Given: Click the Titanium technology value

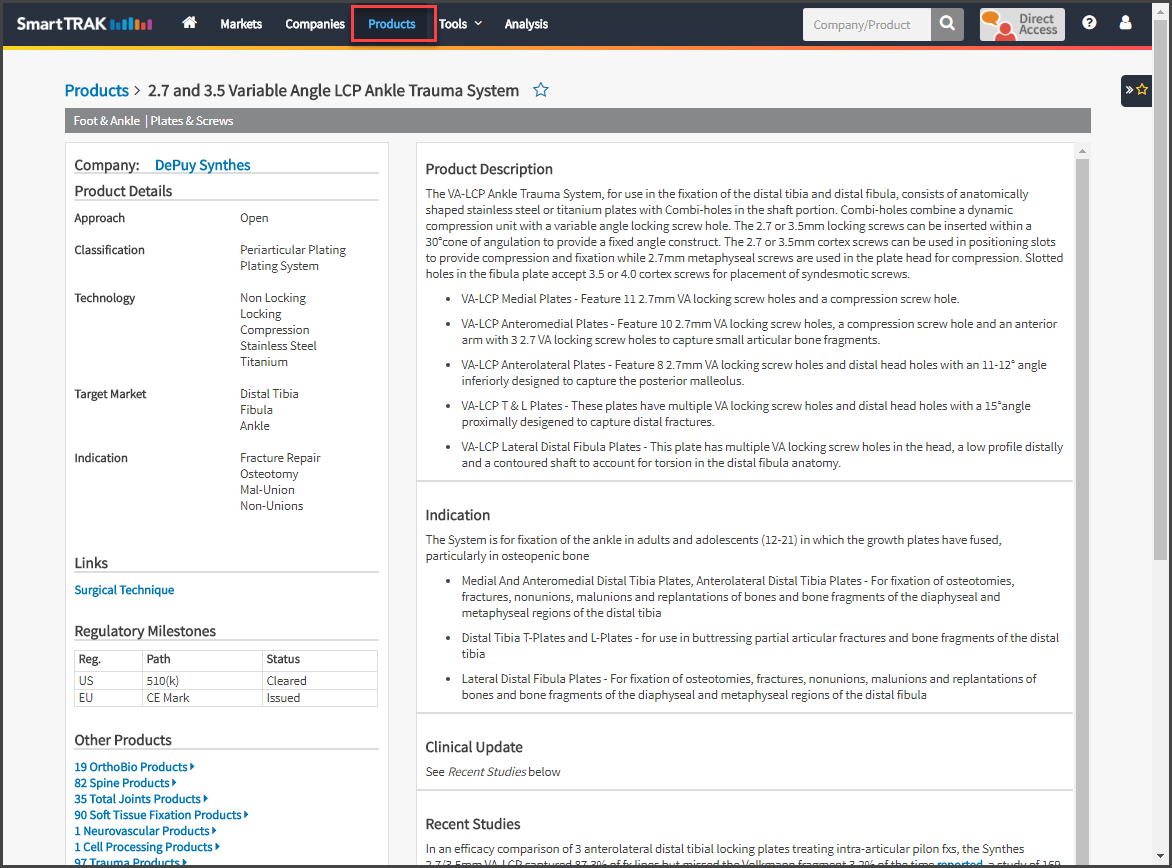Looking at the screenshot, I should [264, 362].
